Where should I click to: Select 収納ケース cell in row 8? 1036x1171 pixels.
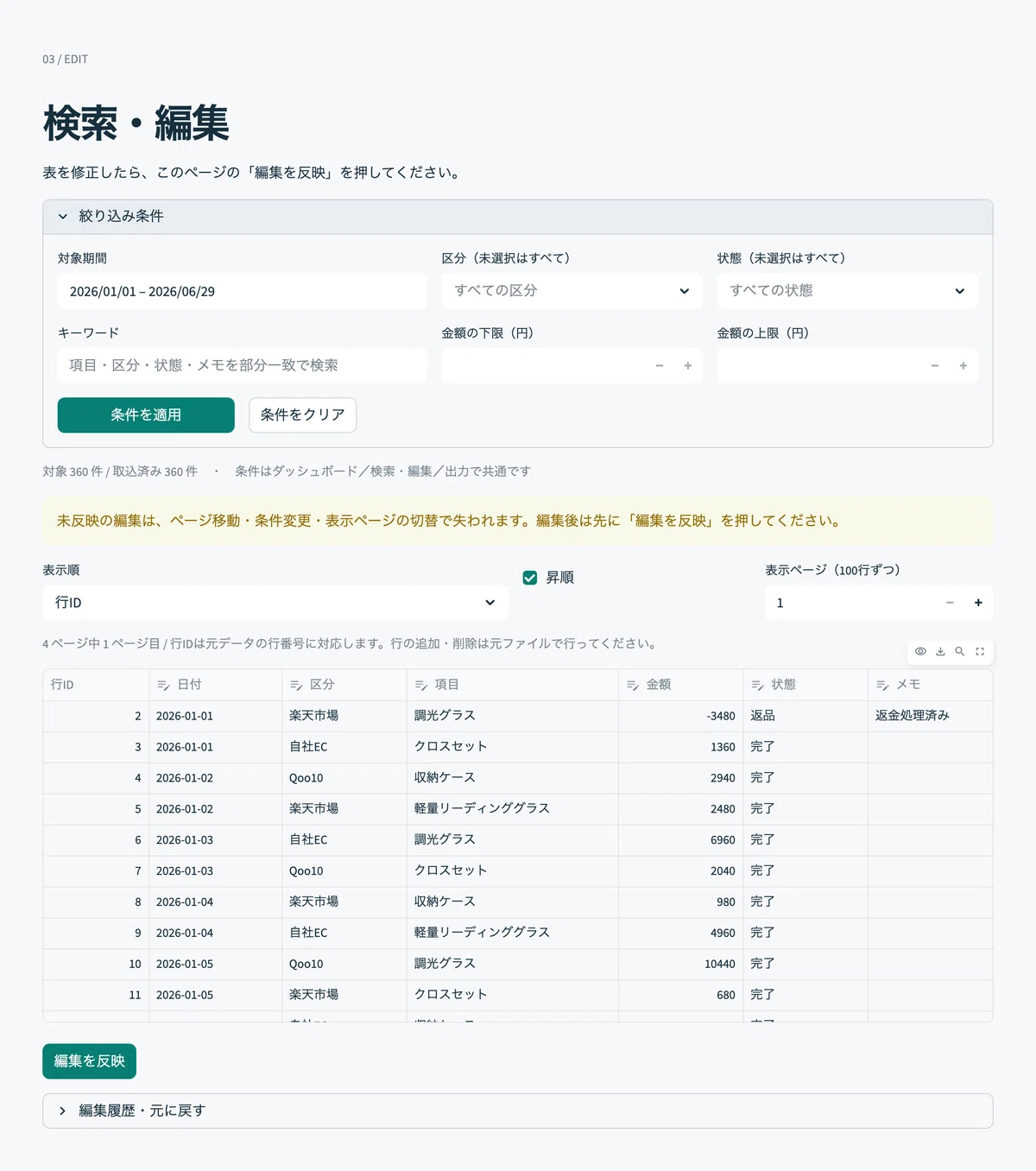pyautogui.click(x=513, y=902)
